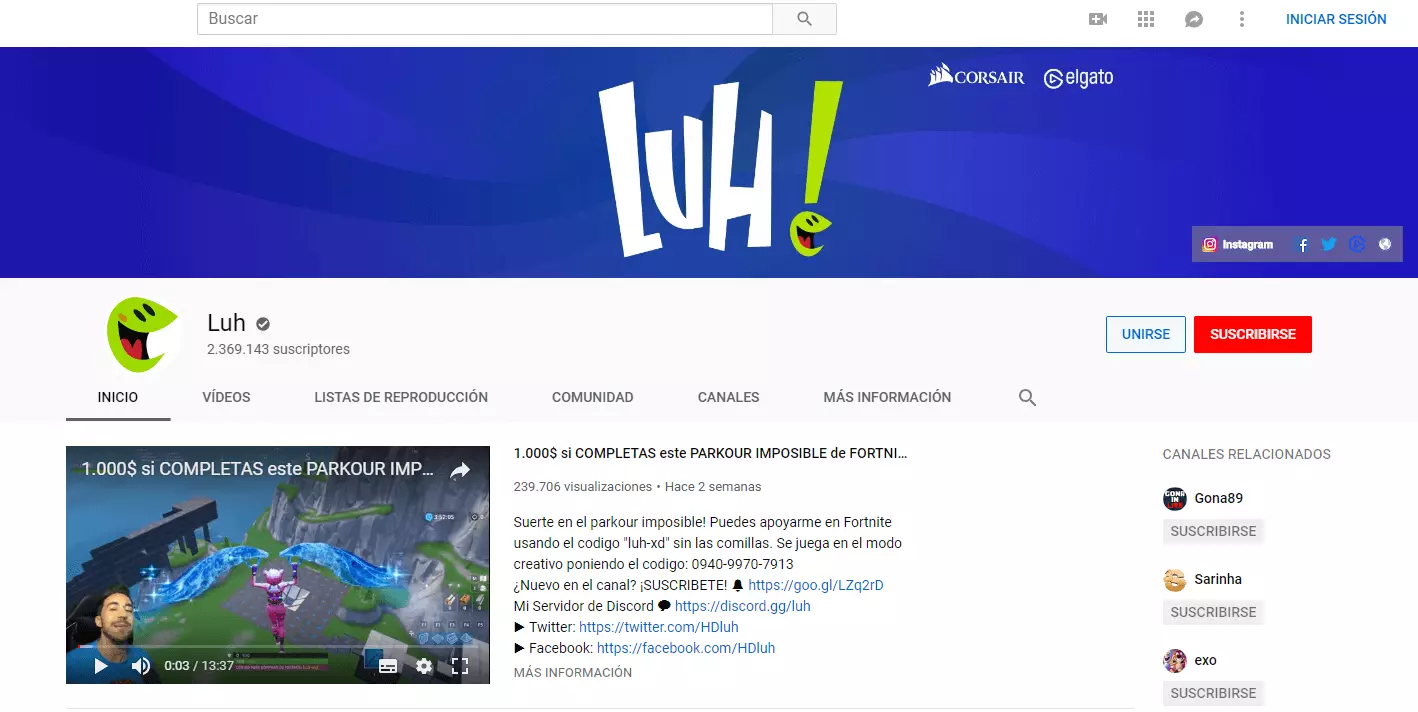Click INICIAR SESIÓN
Viewport: 1418px width, 712px height.
click(1336, 19)
